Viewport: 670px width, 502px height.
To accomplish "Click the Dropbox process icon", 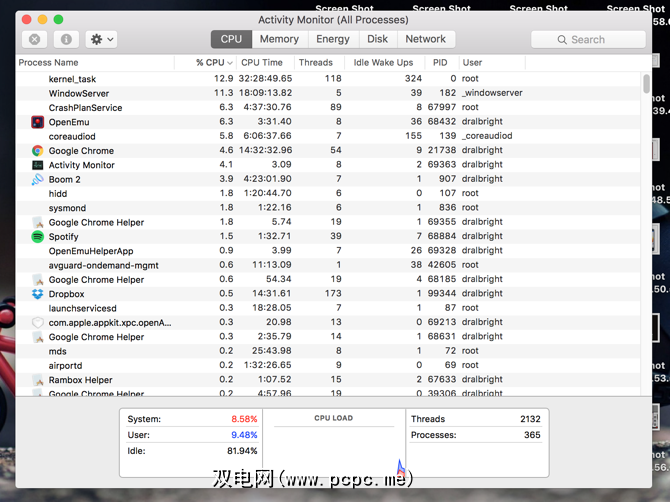I will pyautogui.click(x=38, y=294).
